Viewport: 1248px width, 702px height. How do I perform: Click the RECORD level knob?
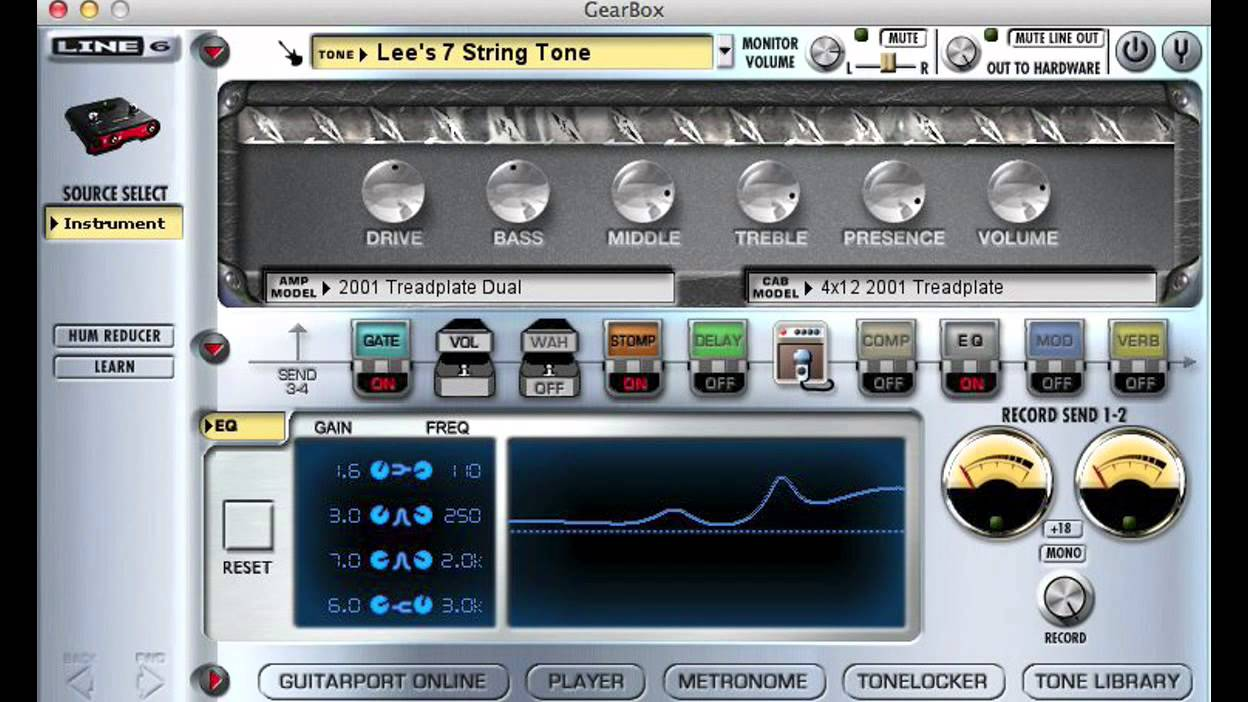pyautogui.click(x=1063, y=599)
